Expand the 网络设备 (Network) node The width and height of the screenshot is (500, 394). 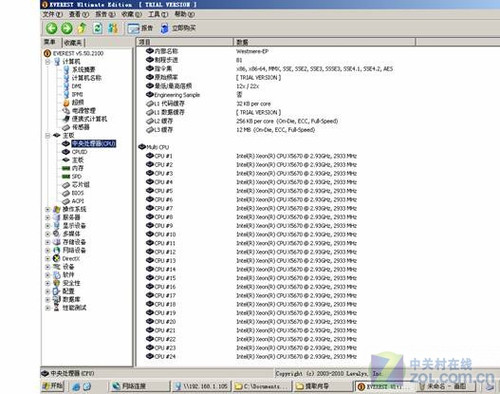click(x=47, y=250)
